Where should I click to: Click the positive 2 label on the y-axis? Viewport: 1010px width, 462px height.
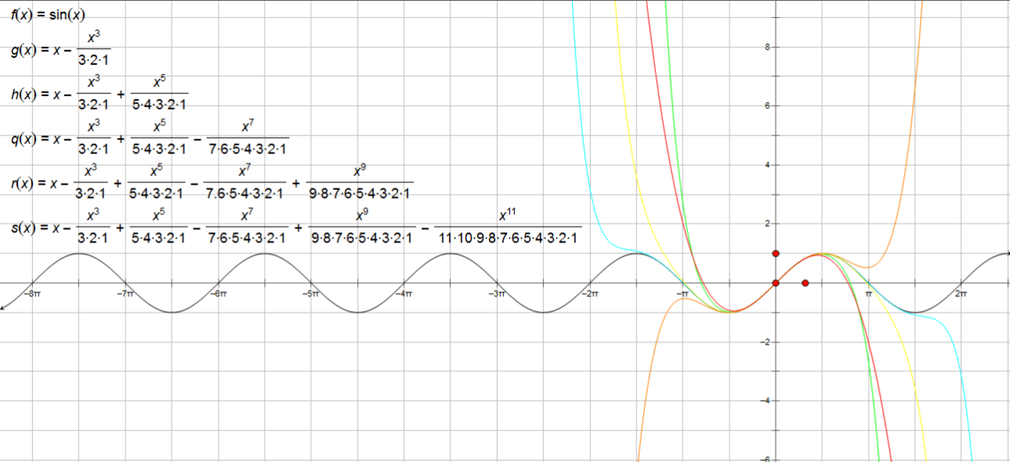[768, 224]
